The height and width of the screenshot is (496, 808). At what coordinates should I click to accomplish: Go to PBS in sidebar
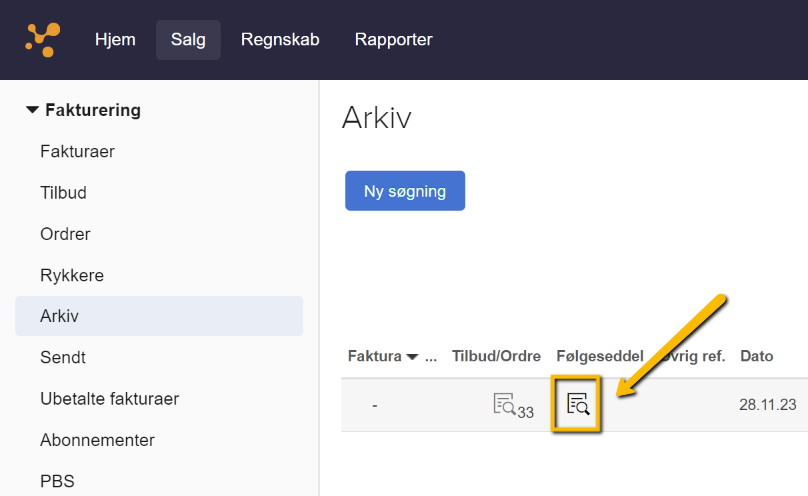tap(57, 481)
